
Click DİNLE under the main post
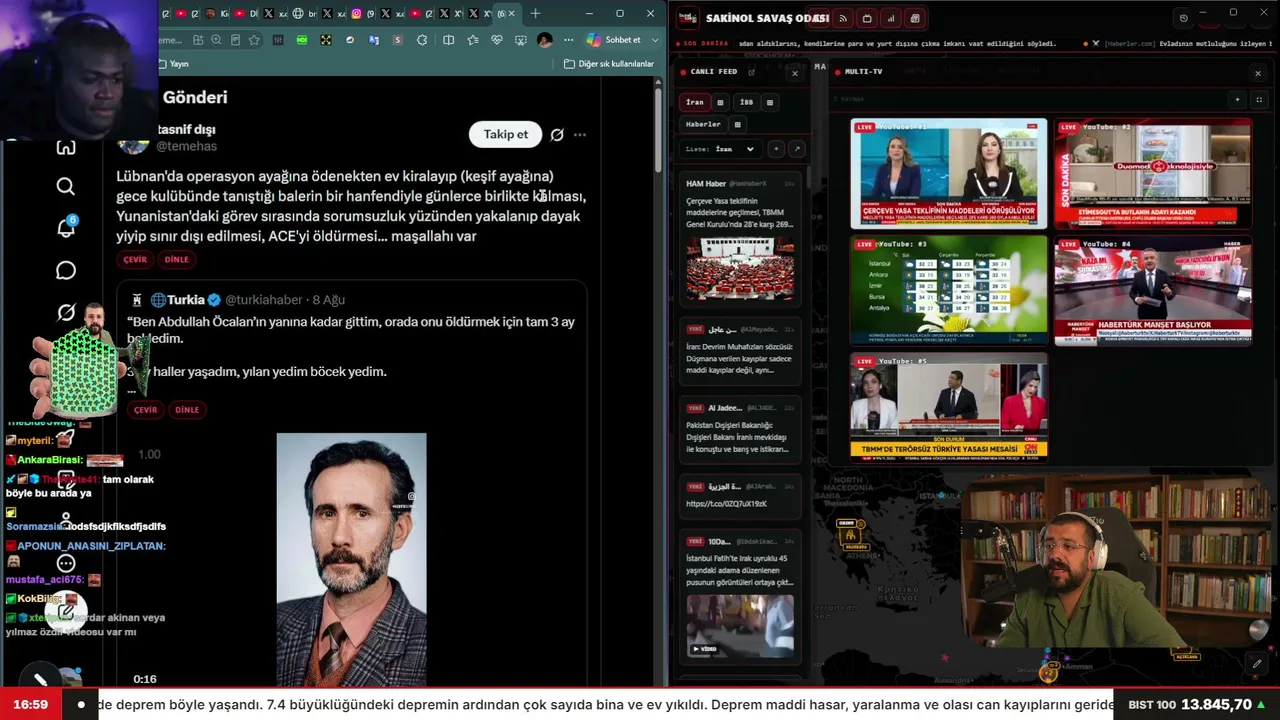pos(176,259)
